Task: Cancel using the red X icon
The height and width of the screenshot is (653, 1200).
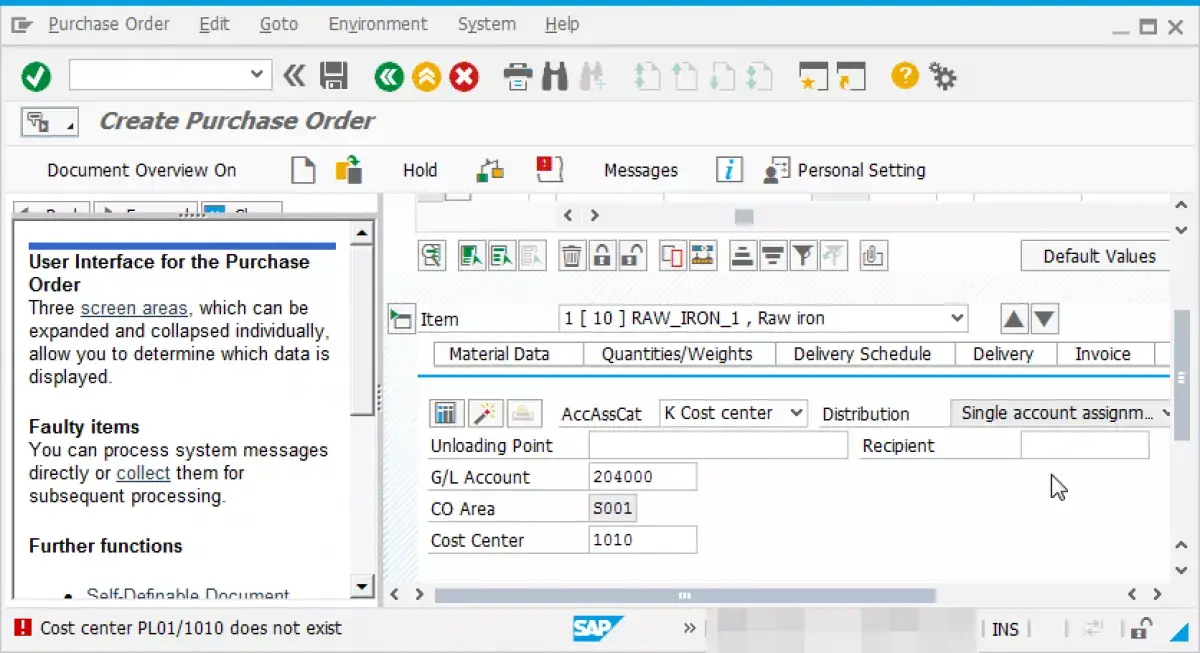Action: click(x=464, y=76)
